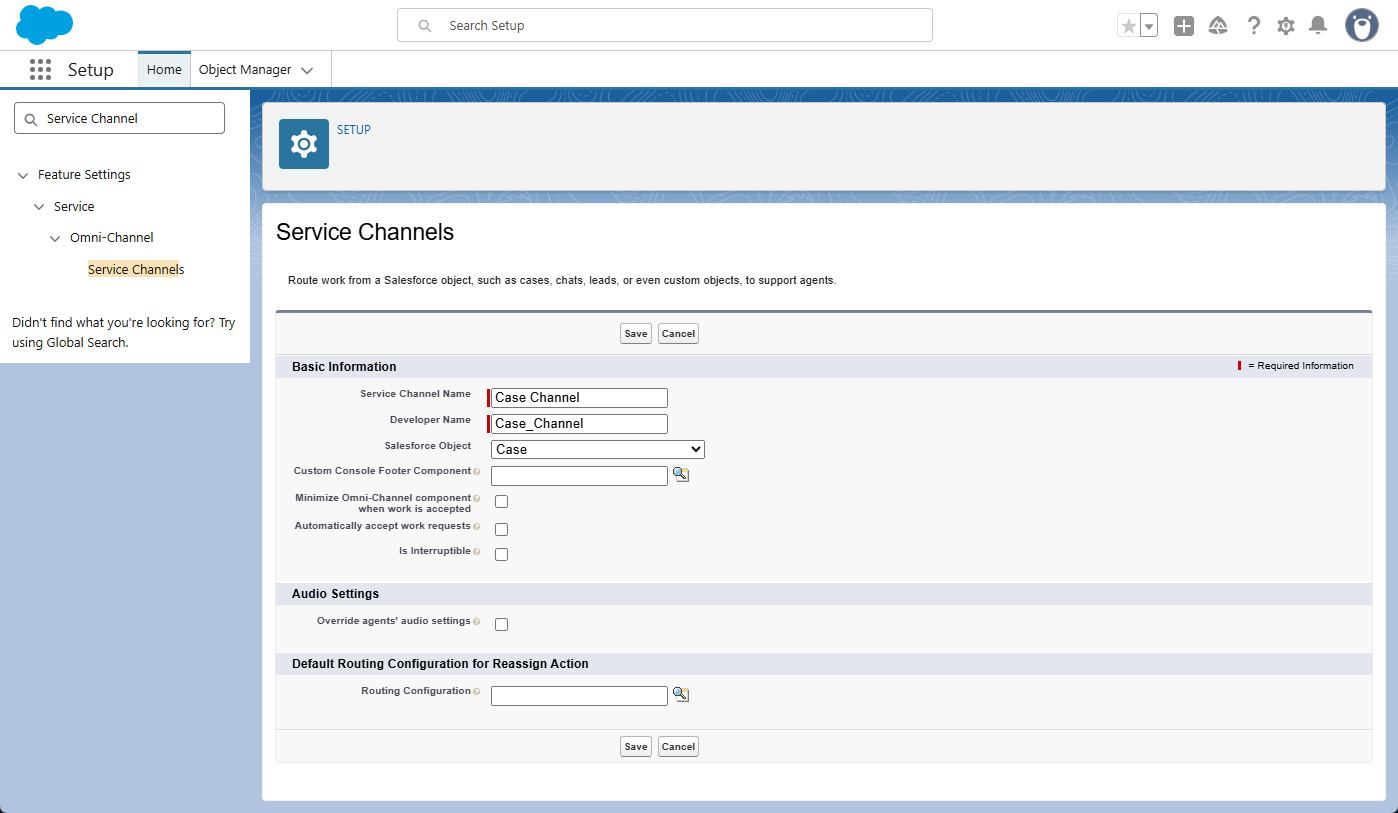Open the Salesforce Object dropdown
This screenshot has height=813, width=1398.
coord(597,450)
